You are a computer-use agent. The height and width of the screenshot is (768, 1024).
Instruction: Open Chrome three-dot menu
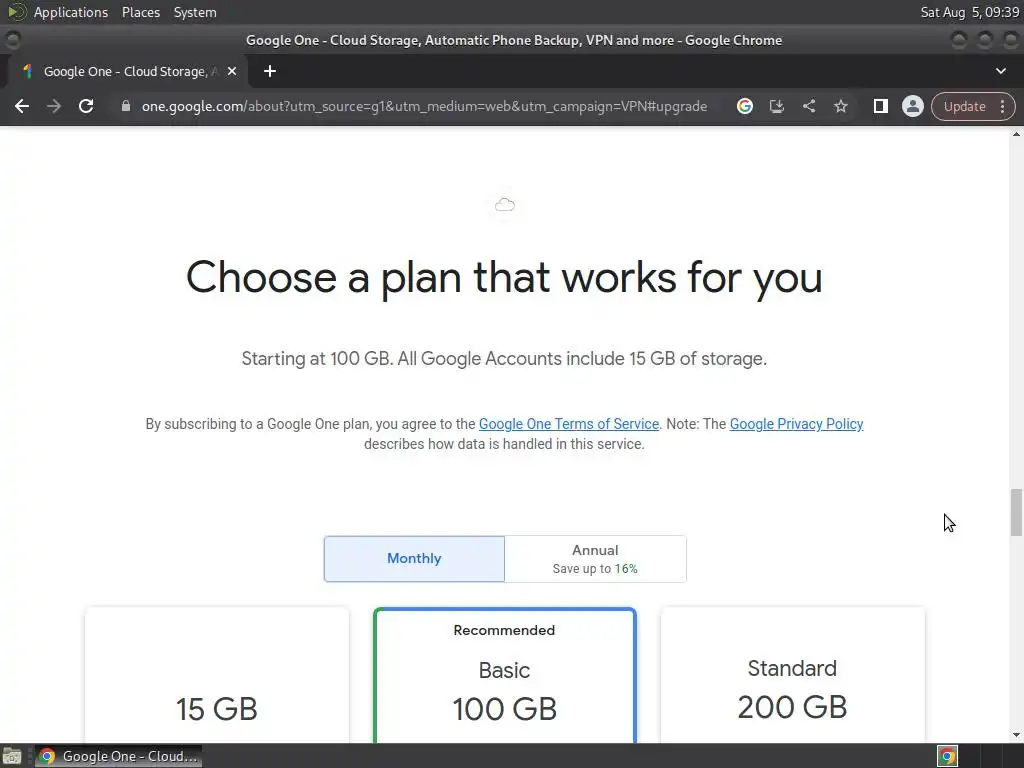coord(1002,106)
